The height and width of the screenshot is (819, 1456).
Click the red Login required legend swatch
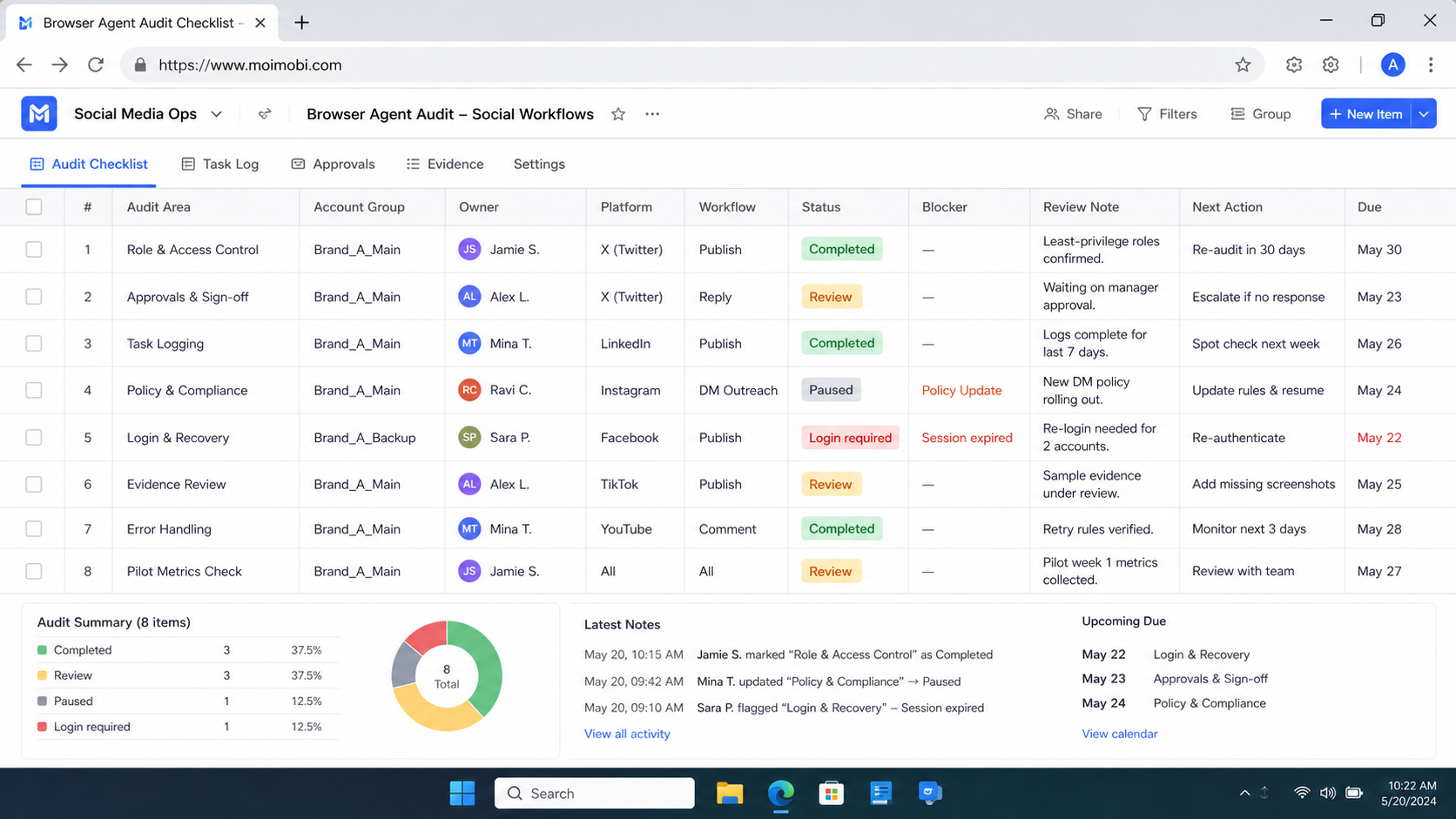[x=42, y=727]
